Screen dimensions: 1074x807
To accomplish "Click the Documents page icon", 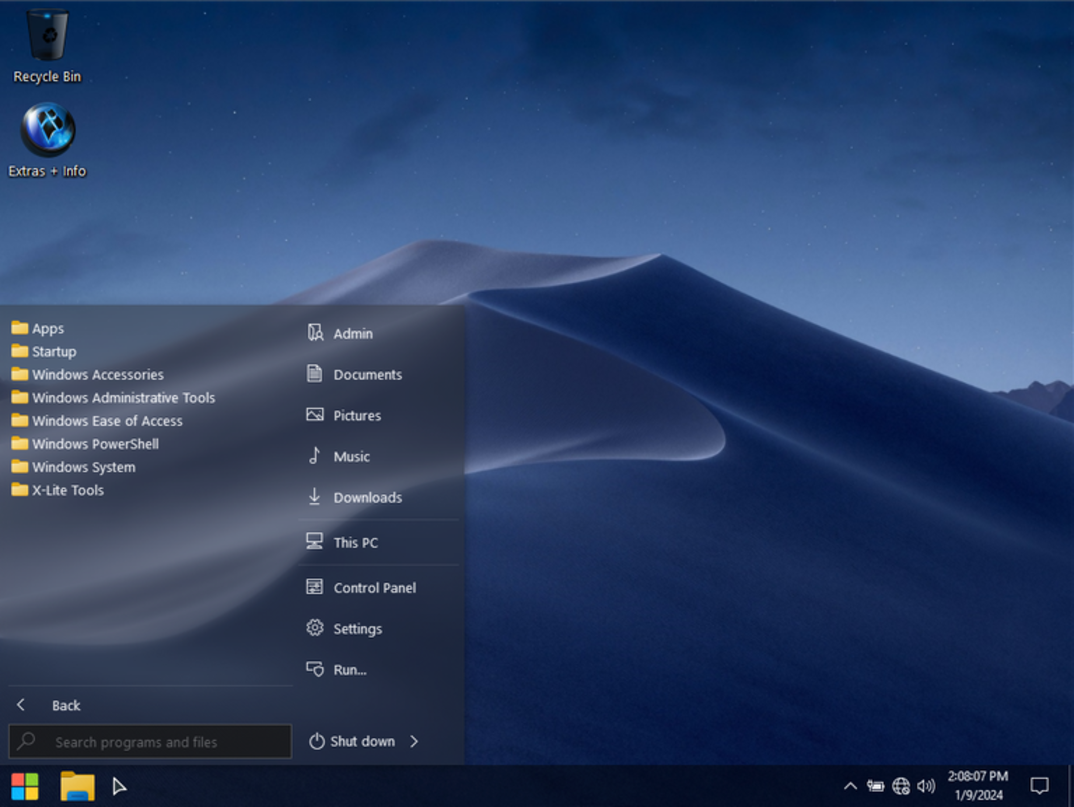I will coord(315,374).
